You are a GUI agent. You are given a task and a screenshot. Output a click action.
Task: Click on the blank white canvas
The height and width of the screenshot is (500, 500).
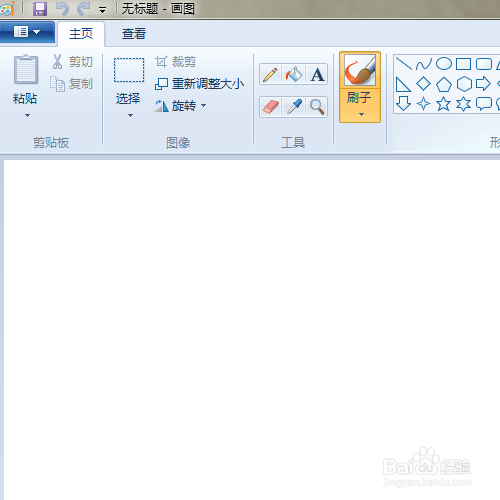252,330
